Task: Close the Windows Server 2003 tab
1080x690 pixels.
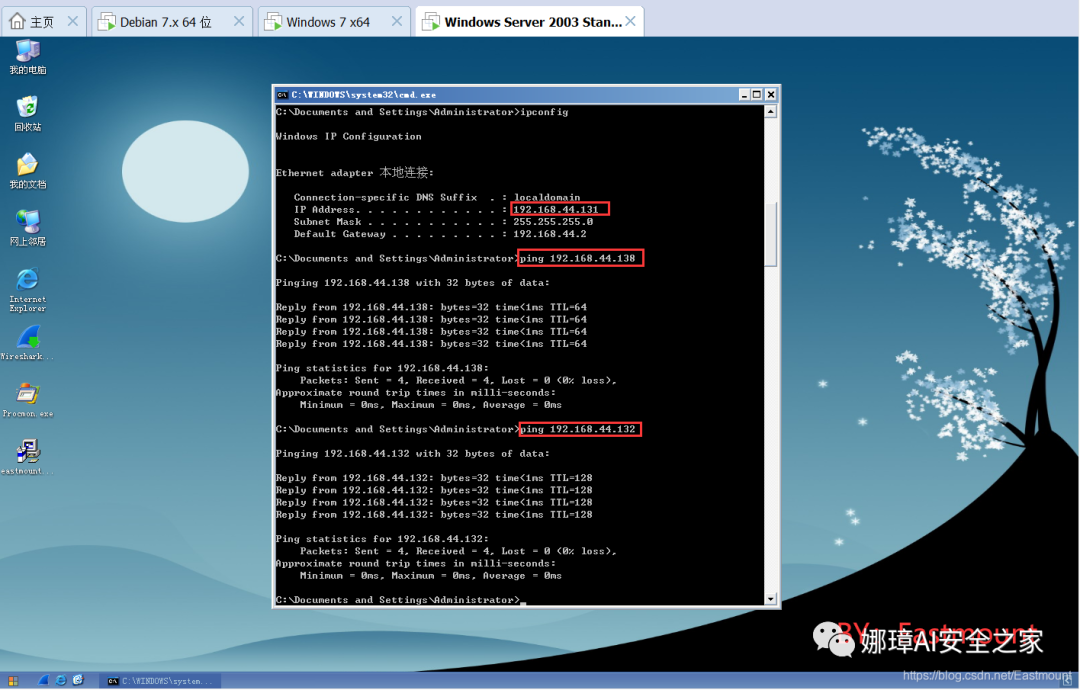Action: pyautogui.click(x=630, y=21)
